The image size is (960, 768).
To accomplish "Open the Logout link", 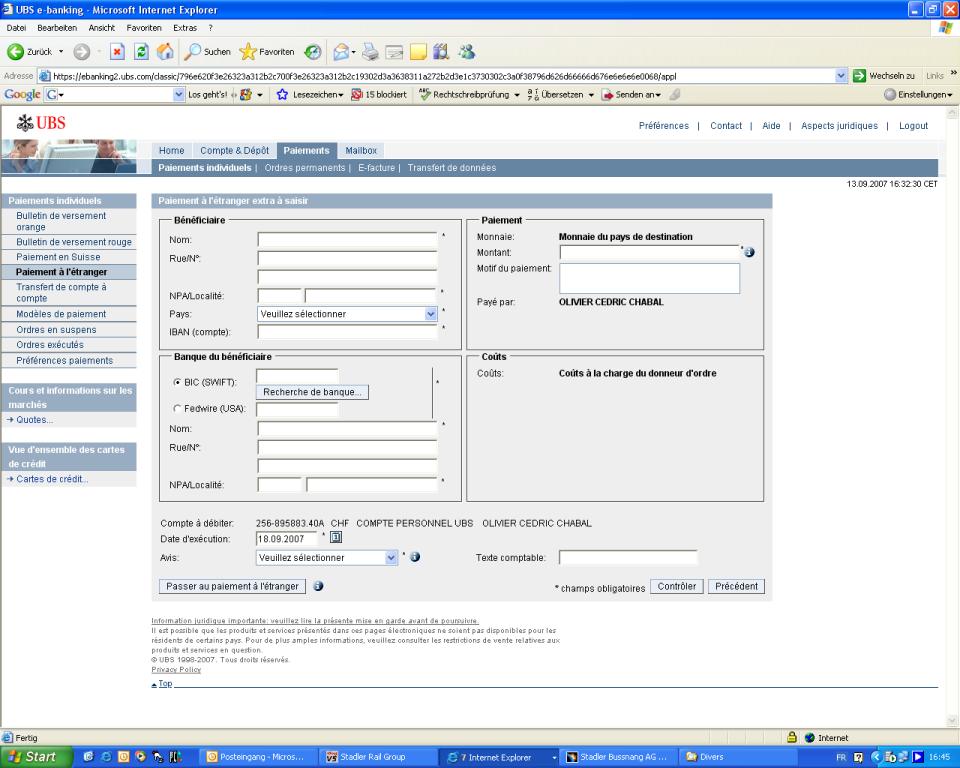I will (x=913, y=126).
